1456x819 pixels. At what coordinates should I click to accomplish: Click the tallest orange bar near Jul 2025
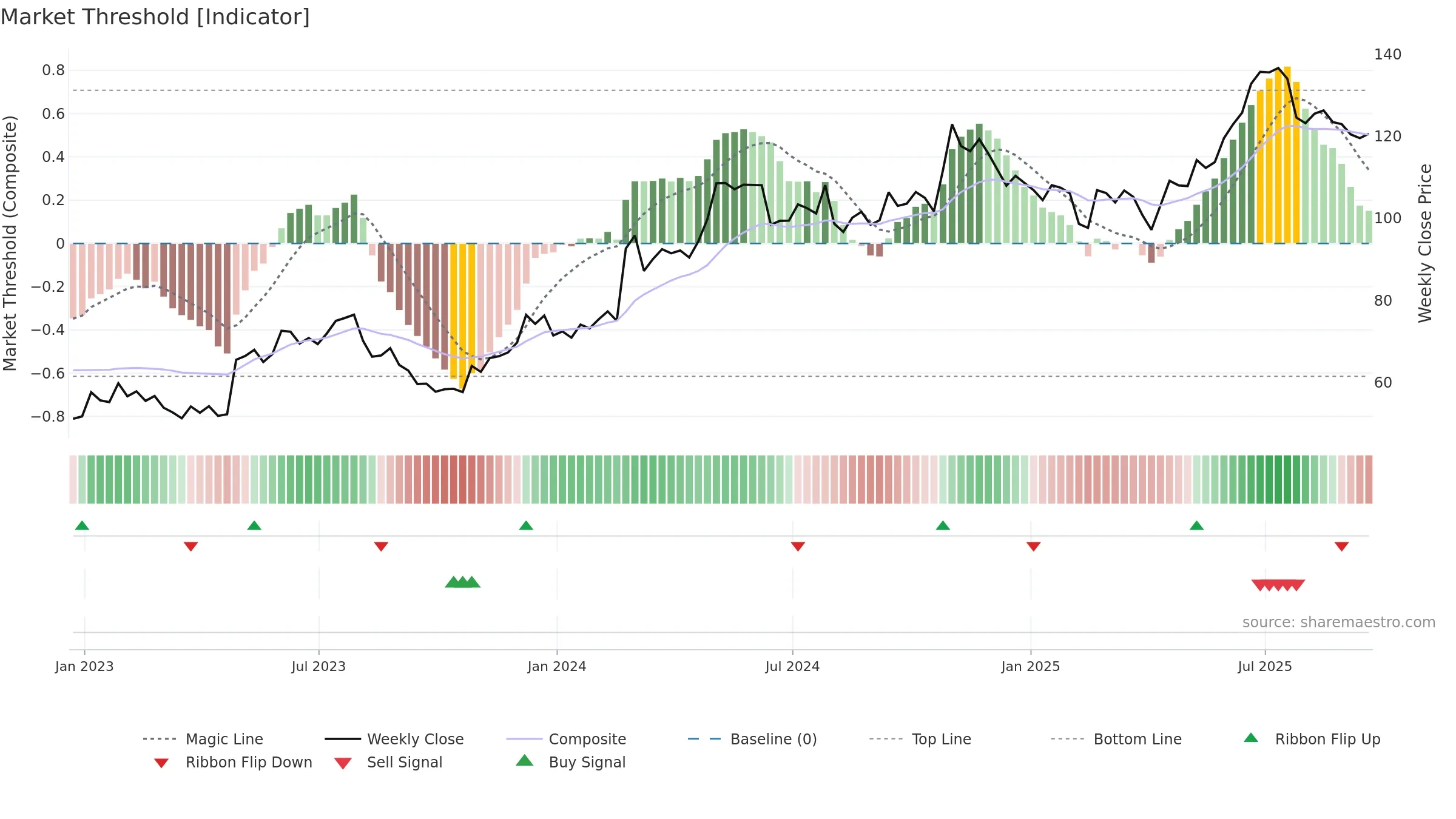1287,155
